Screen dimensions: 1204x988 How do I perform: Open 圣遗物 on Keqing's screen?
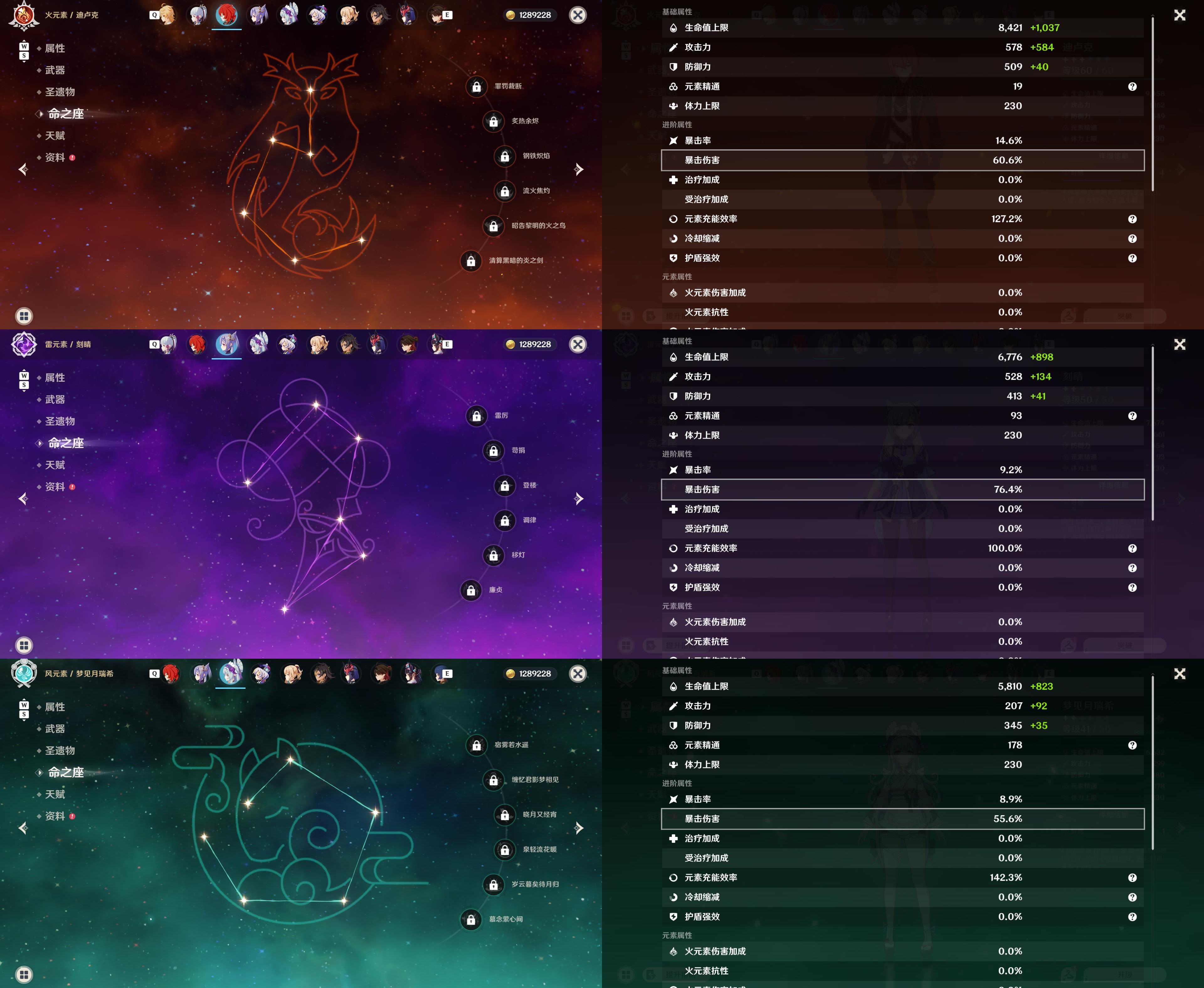(x=60, y=421)
